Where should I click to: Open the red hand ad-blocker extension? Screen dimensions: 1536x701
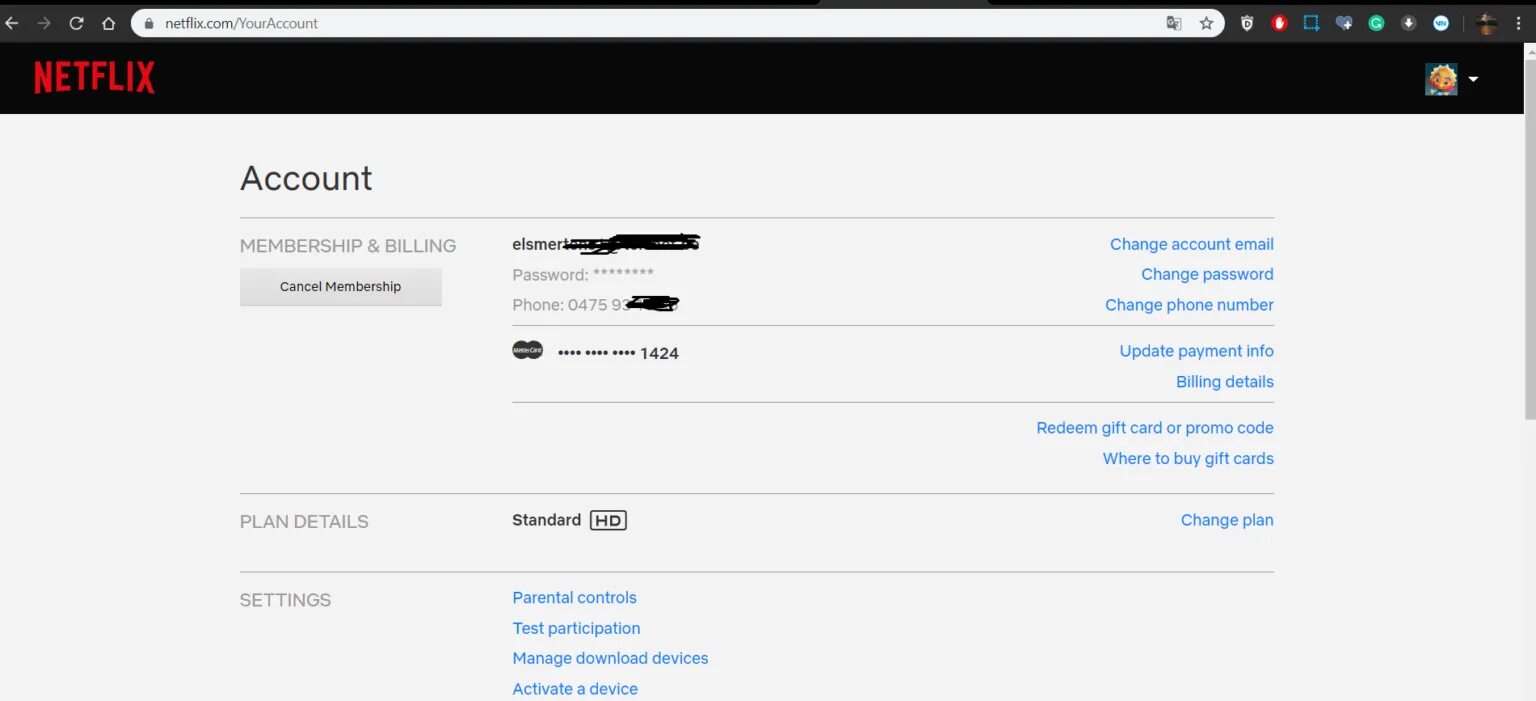coord(1279,23)
